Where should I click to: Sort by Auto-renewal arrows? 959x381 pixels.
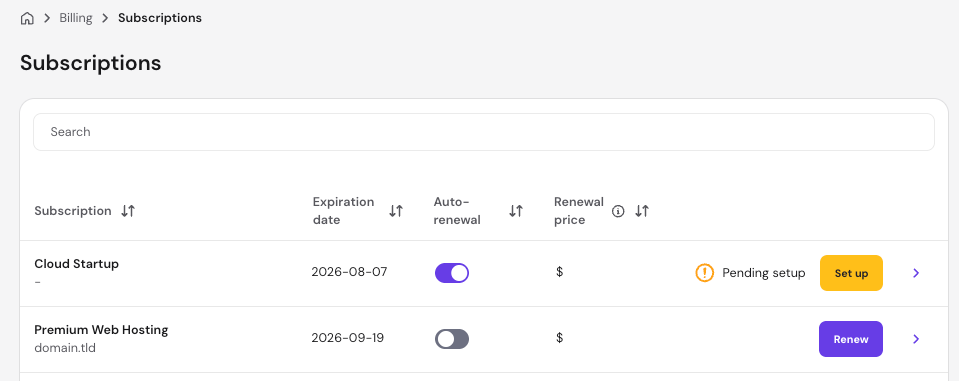click(x=516, y=211)
